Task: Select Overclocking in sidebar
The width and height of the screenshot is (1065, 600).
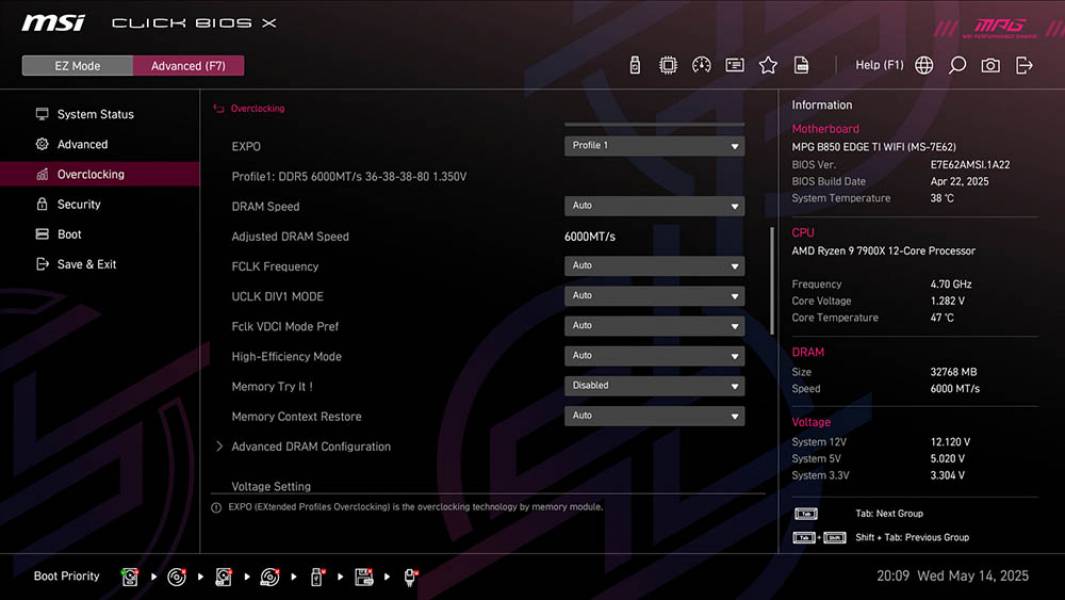Action: (100, 174)
